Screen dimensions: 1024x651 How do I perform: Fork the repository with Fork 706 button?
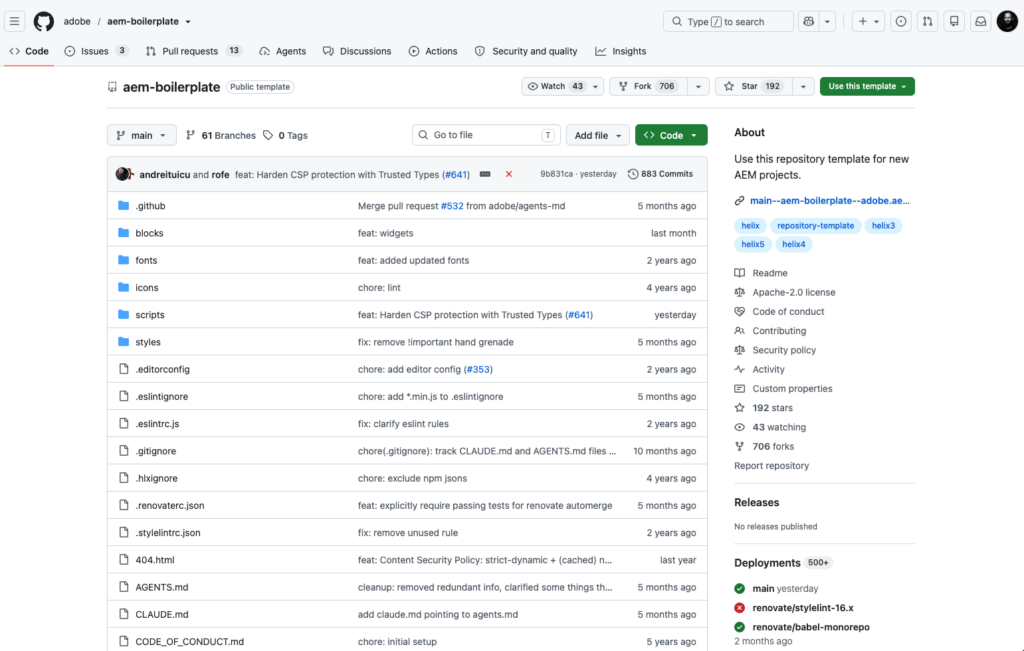(x=648, y=86)
